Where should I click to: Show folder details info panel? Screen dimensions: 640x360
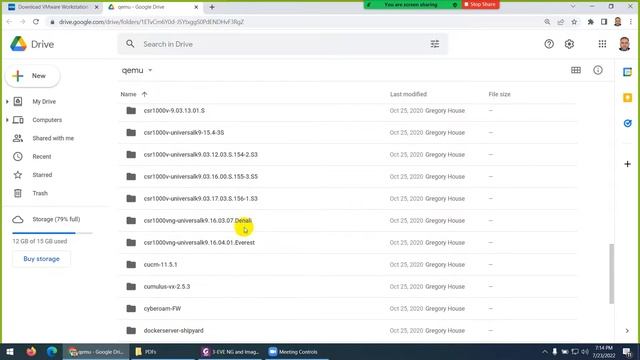pyautogui.click(x=598, y=70)
